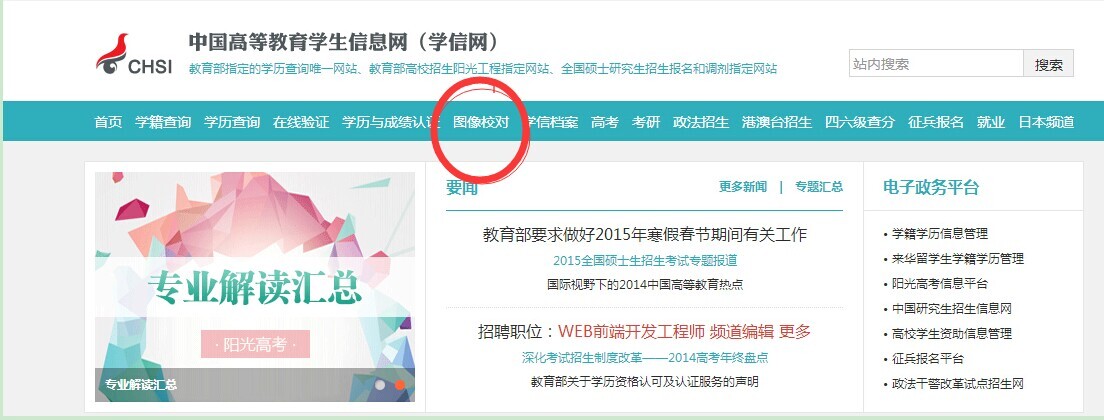Open the 考研 navigation item

(x=646, y=122)
